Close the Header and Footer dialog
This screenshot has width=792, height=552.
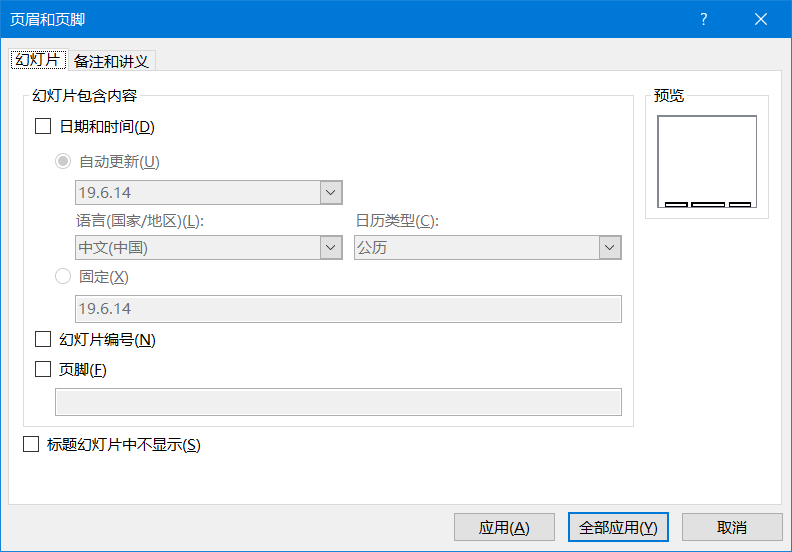pos(762,20)
